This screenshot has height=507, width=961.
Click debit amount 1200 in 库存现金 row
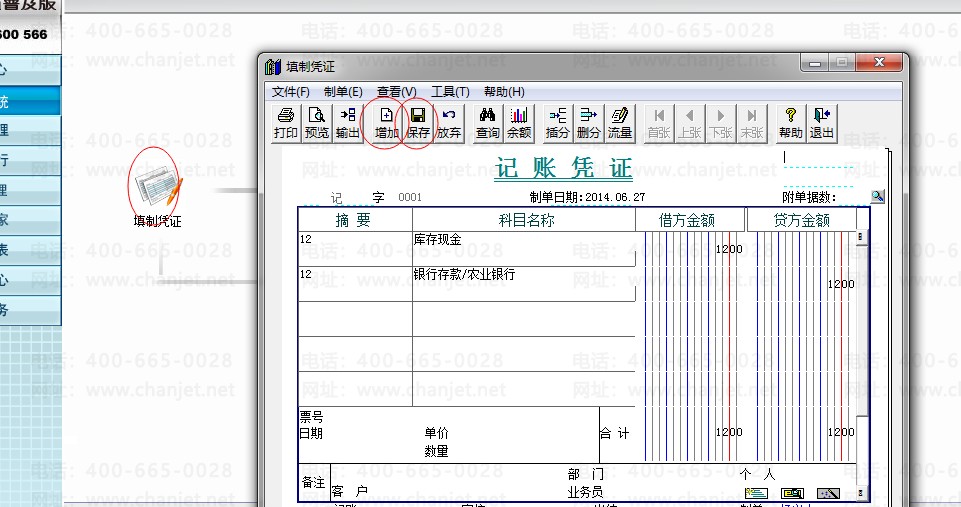pyautogui.click(x=729, y=249)
